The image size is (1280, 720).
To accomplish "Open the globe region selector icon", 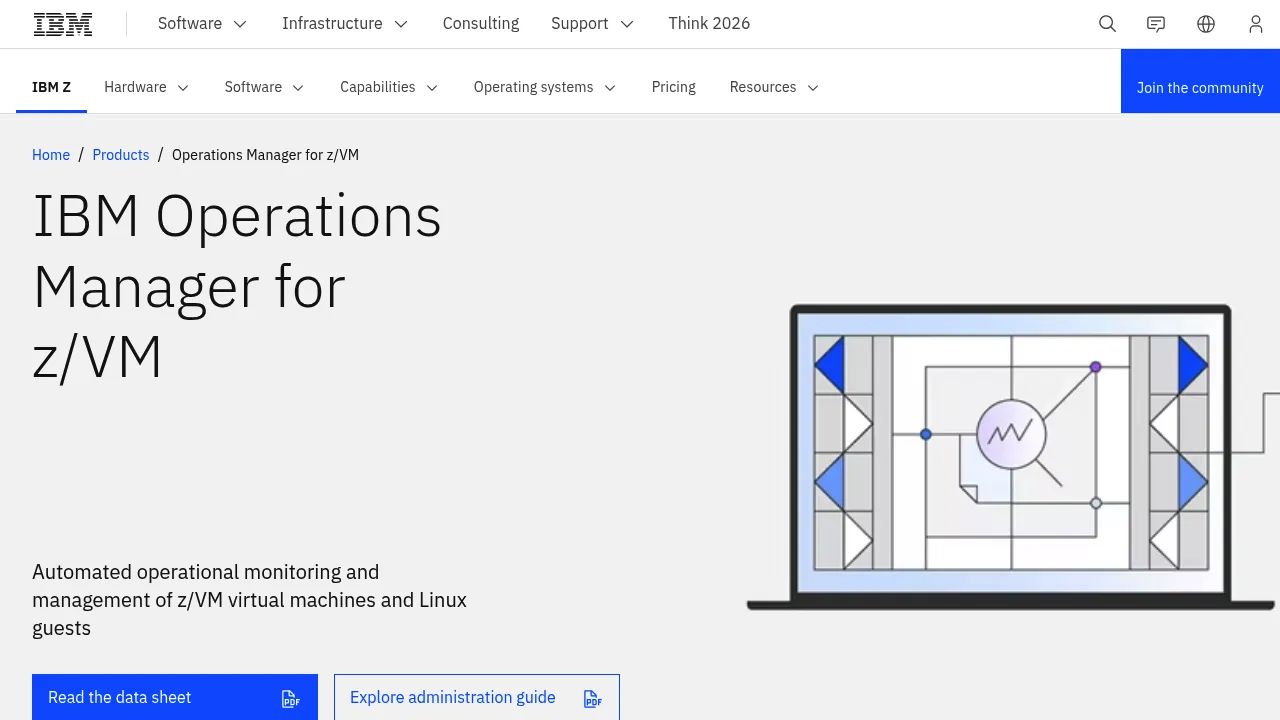I will (1206, 24).
